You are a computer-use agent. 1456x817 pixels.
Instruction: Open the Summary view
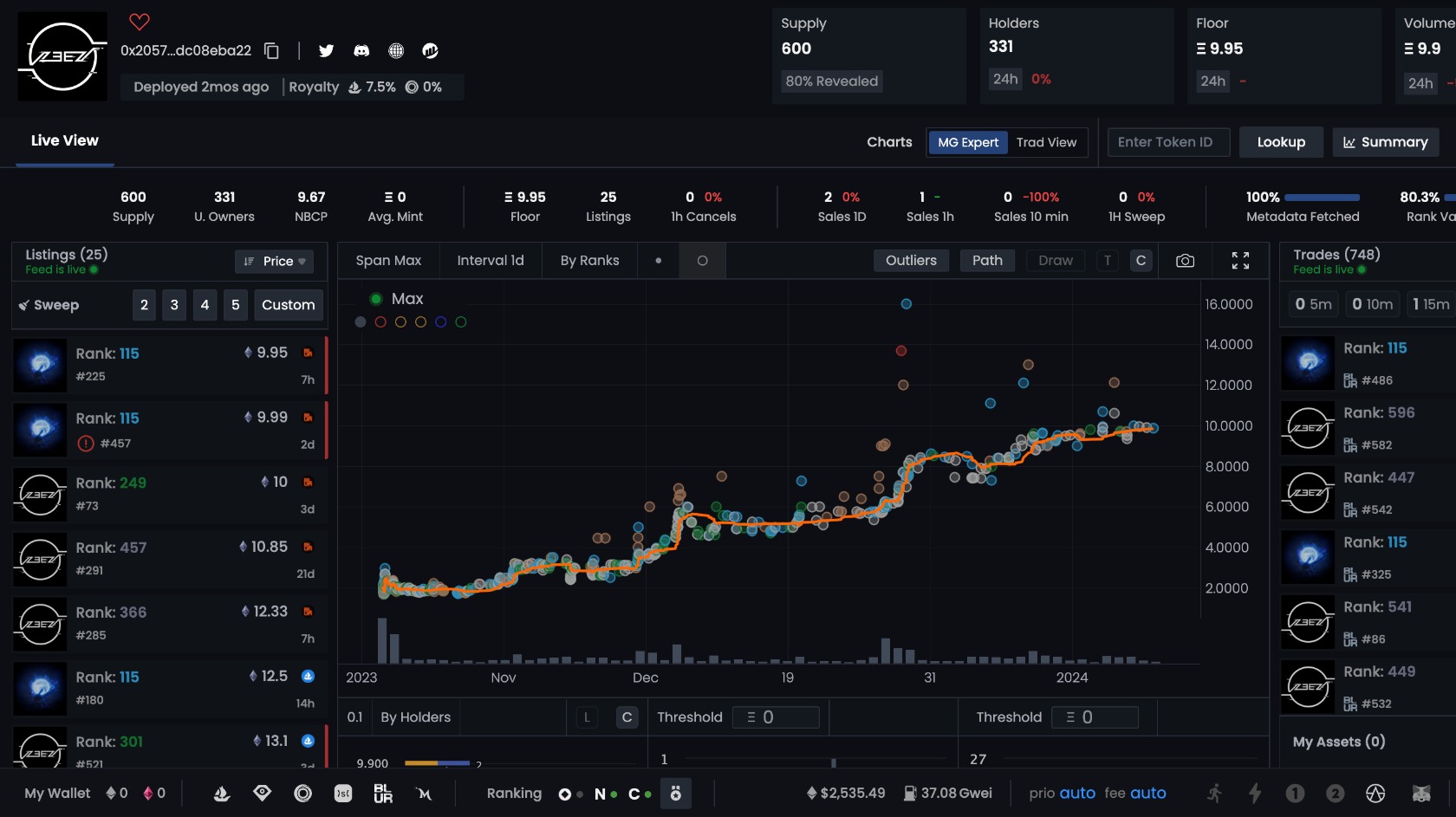[1385, 142]
